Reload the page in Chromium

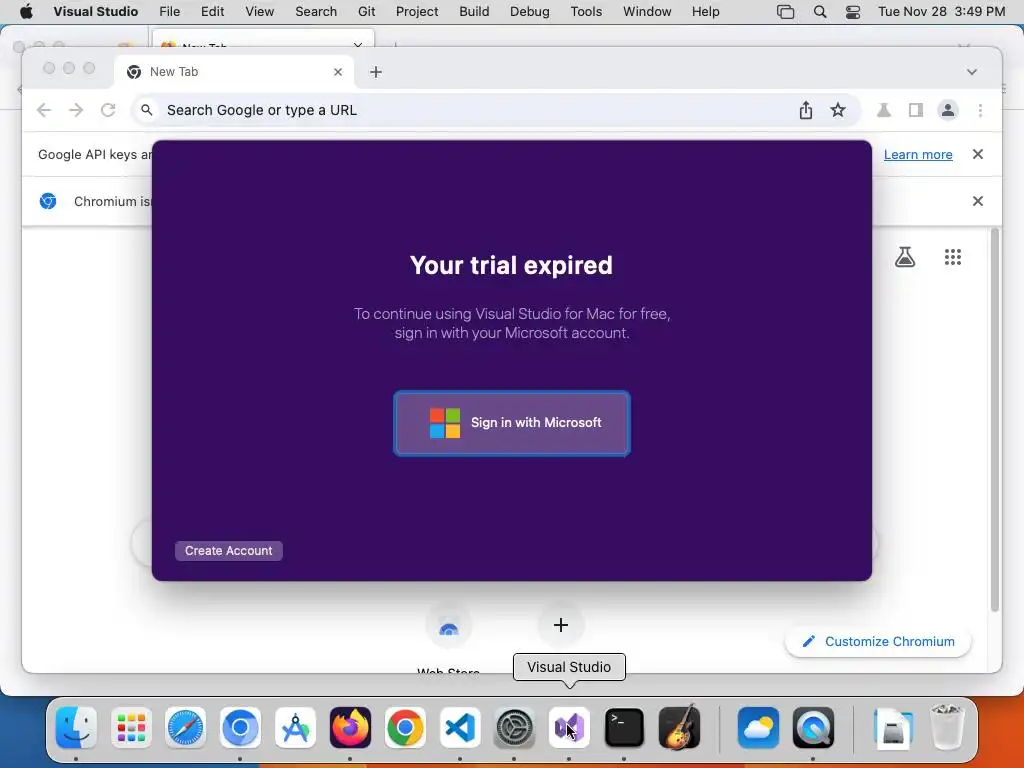coord(108,110)
